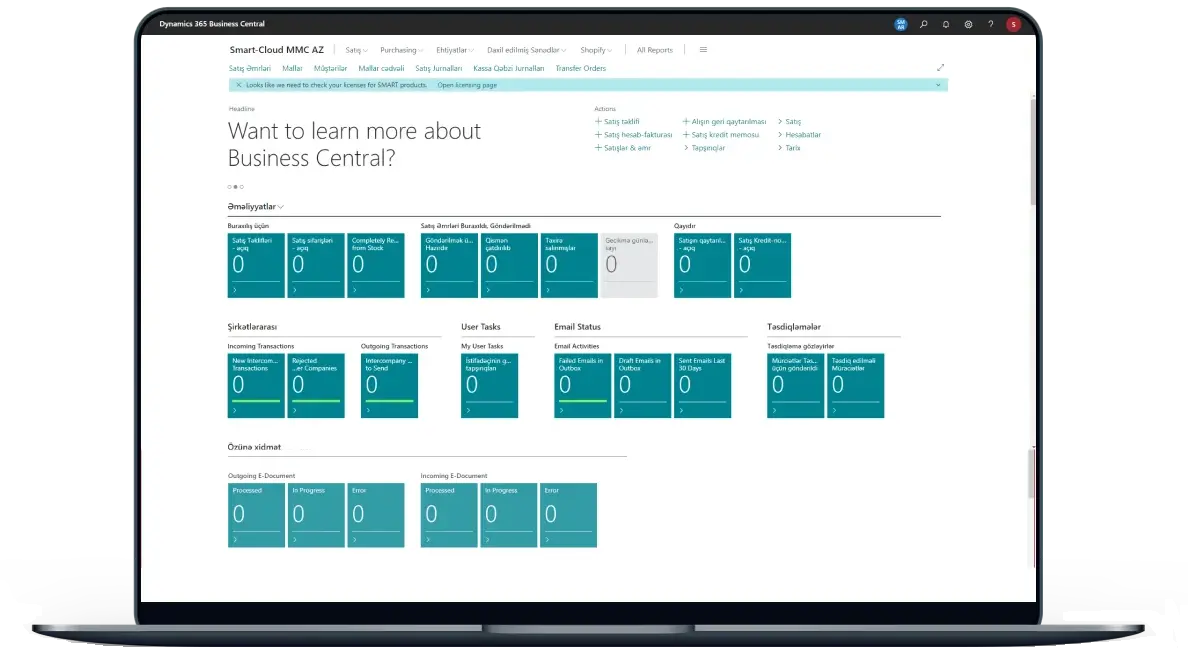Expand the Satış navigation dropdown
Image resolution: width=1188 pixels, height=652 pixels.
click(356, 50)
